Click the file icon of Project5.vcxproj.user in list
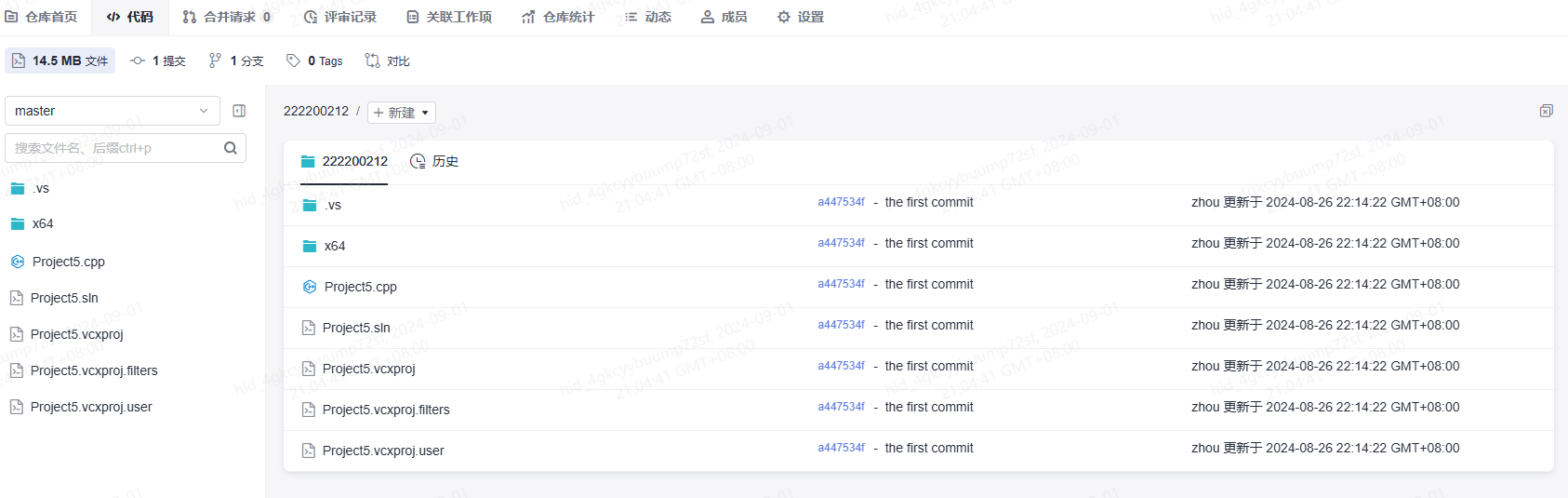 point(309,451)
